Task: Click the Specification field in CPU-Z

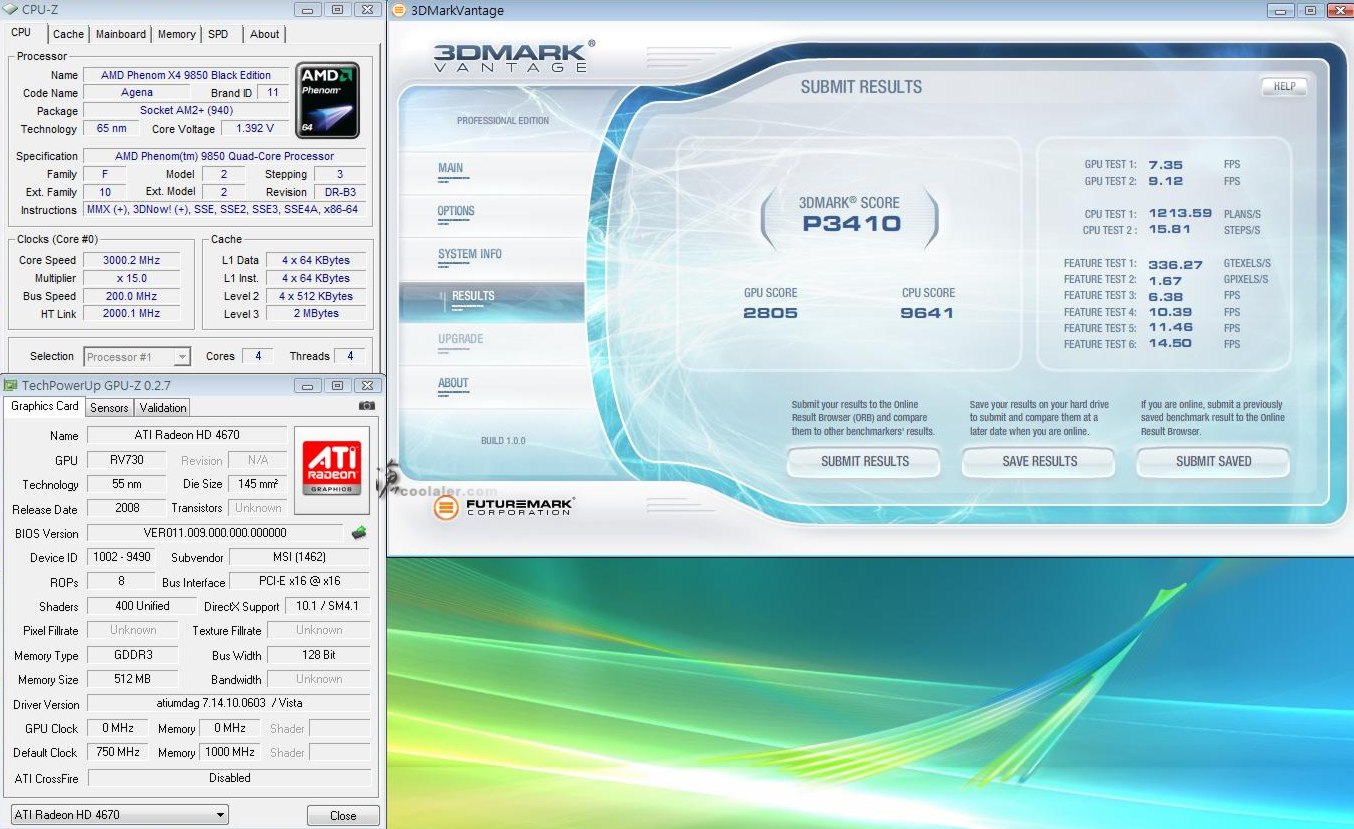Action: point(224,156)
